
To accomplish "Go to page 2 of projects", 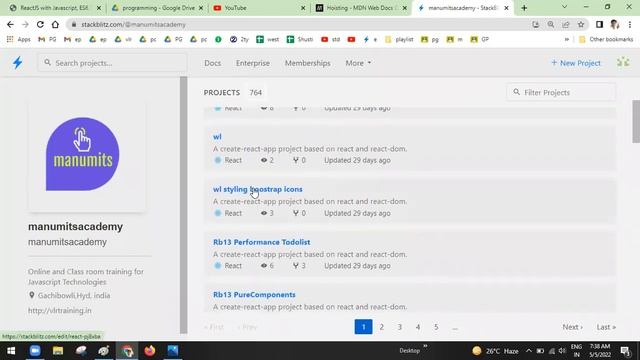I will [382, 327].
